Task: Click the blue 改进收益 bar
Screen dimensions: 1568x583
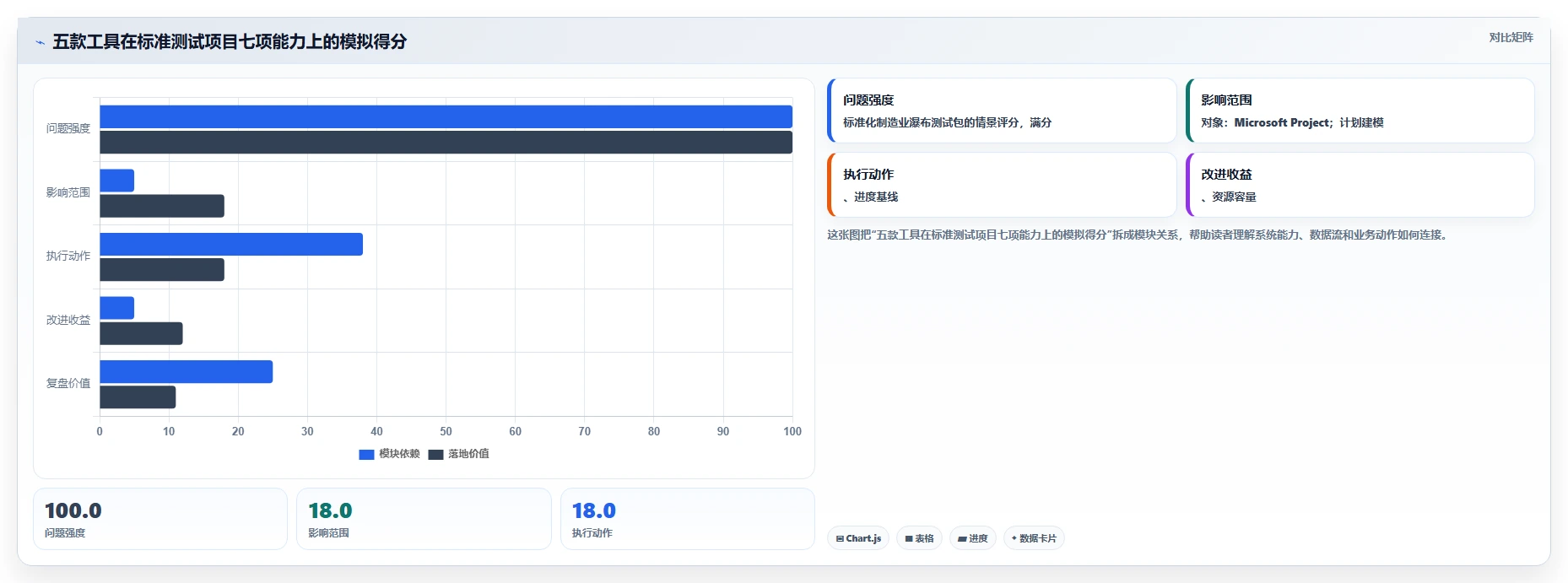Action: pos(116,308)
